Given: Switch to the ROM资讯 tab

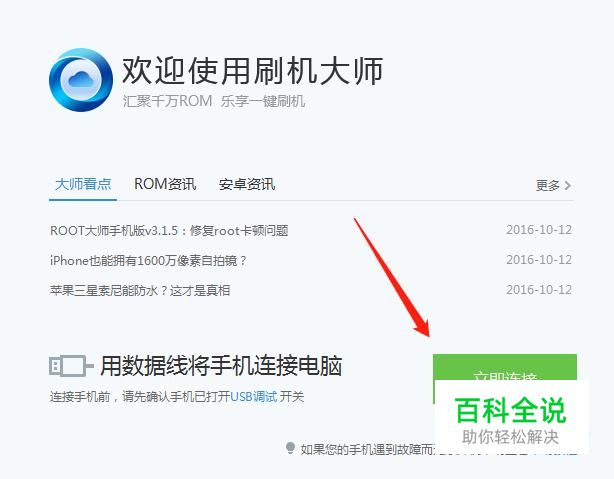Looking at the screenshot, I should point(165,184).
